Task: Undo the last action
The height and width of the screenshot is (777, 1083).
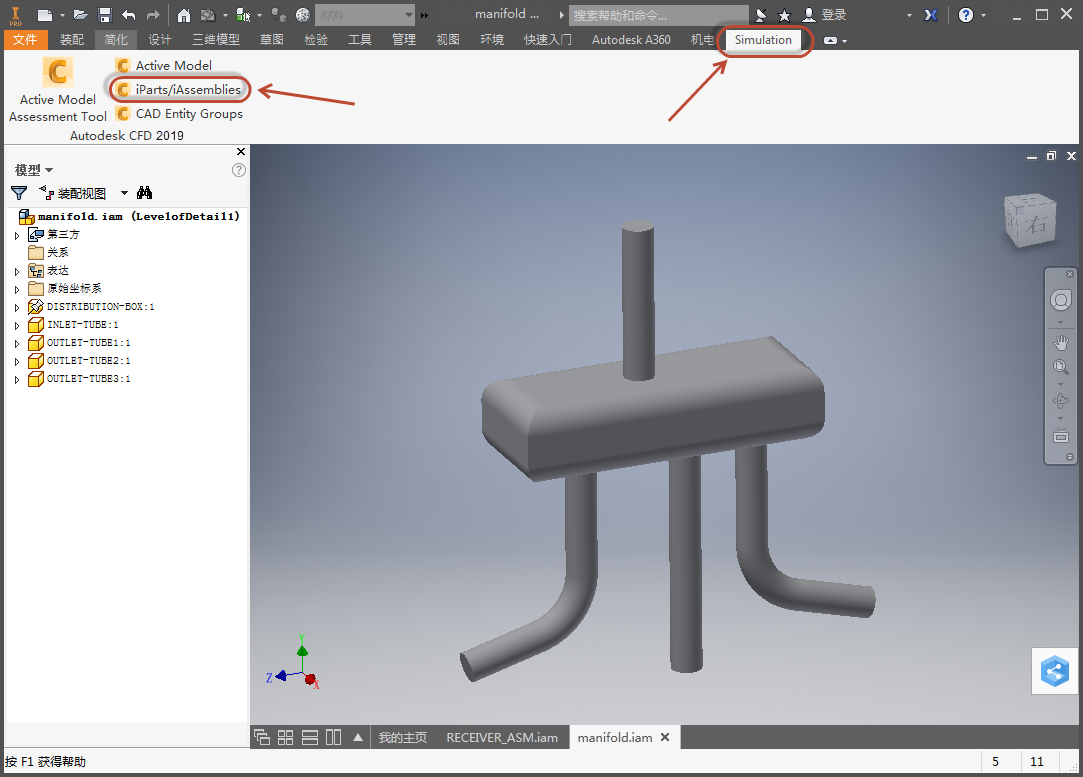Action: click(x=128, y=15)
